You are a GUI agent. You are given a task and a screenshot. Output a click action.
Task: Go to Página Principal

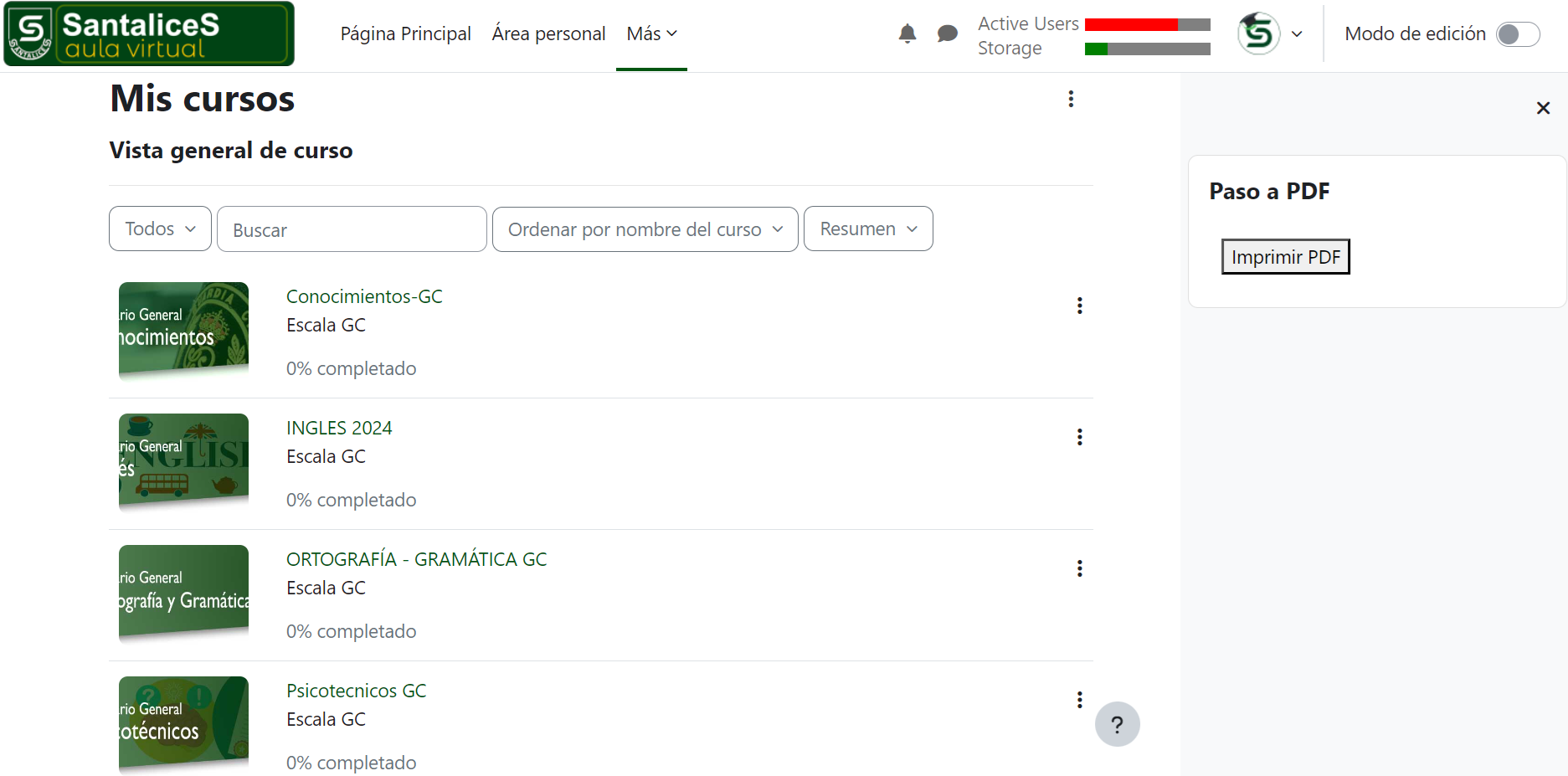point(405,34)
